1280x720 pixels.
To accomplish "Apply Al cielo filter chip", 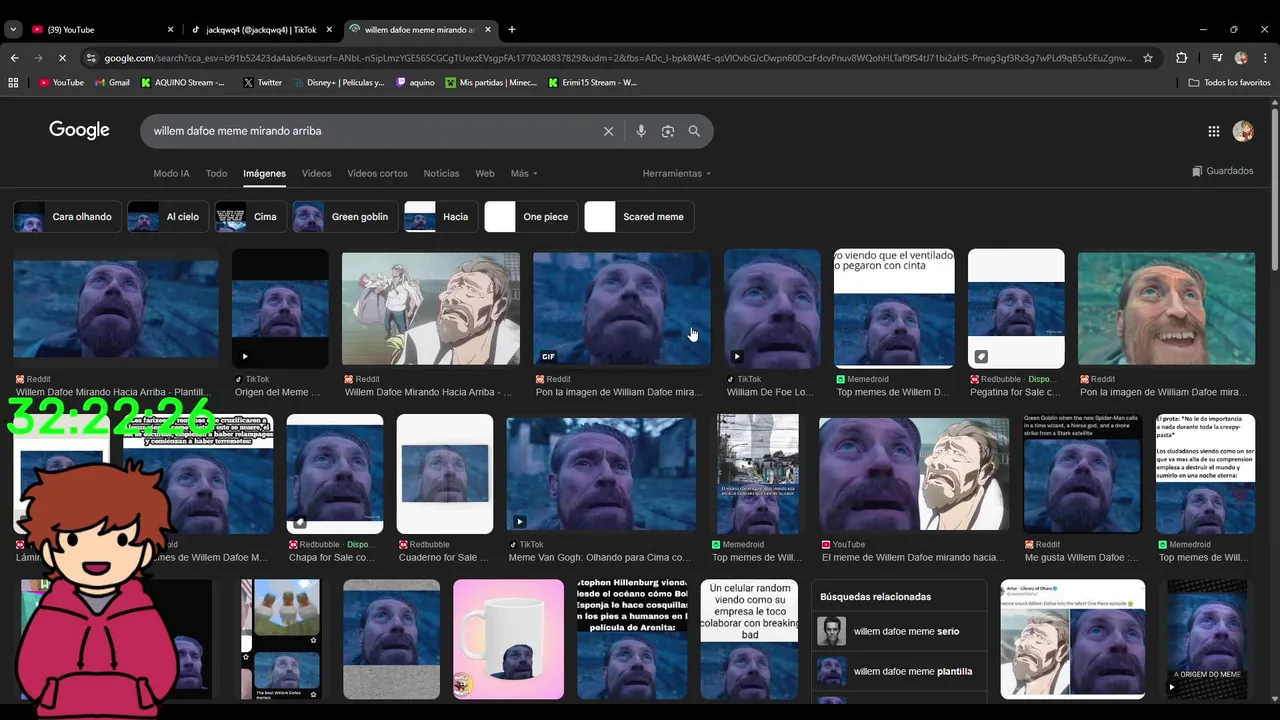I will click(168, 217).
